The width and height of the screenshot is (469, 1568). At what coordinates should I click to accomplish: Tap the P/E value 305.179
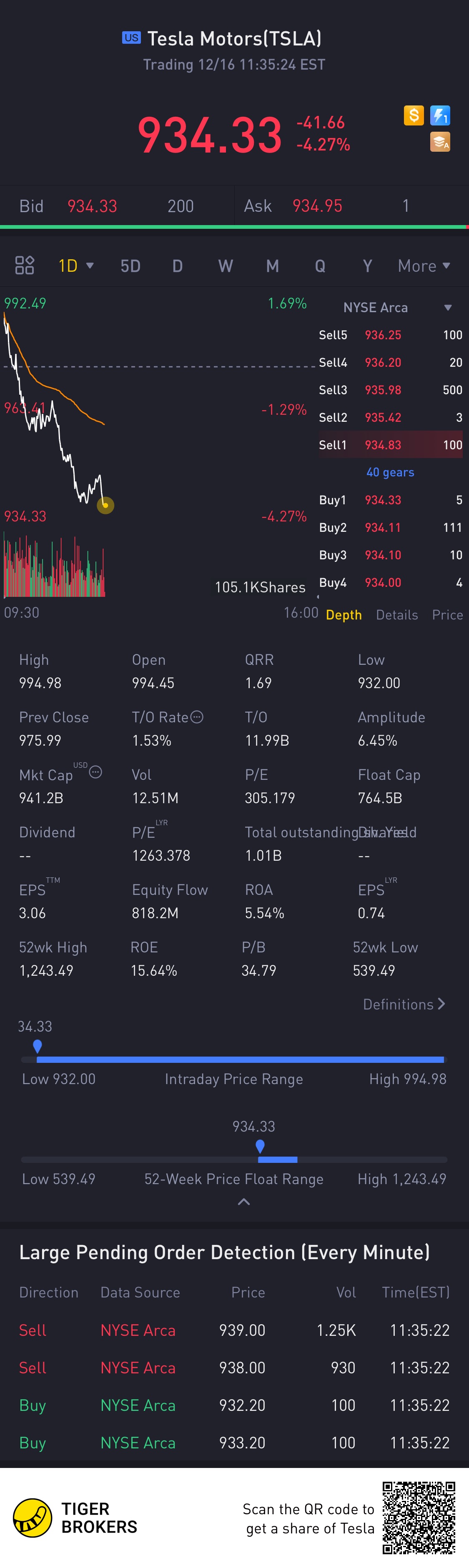click(270, 798)
